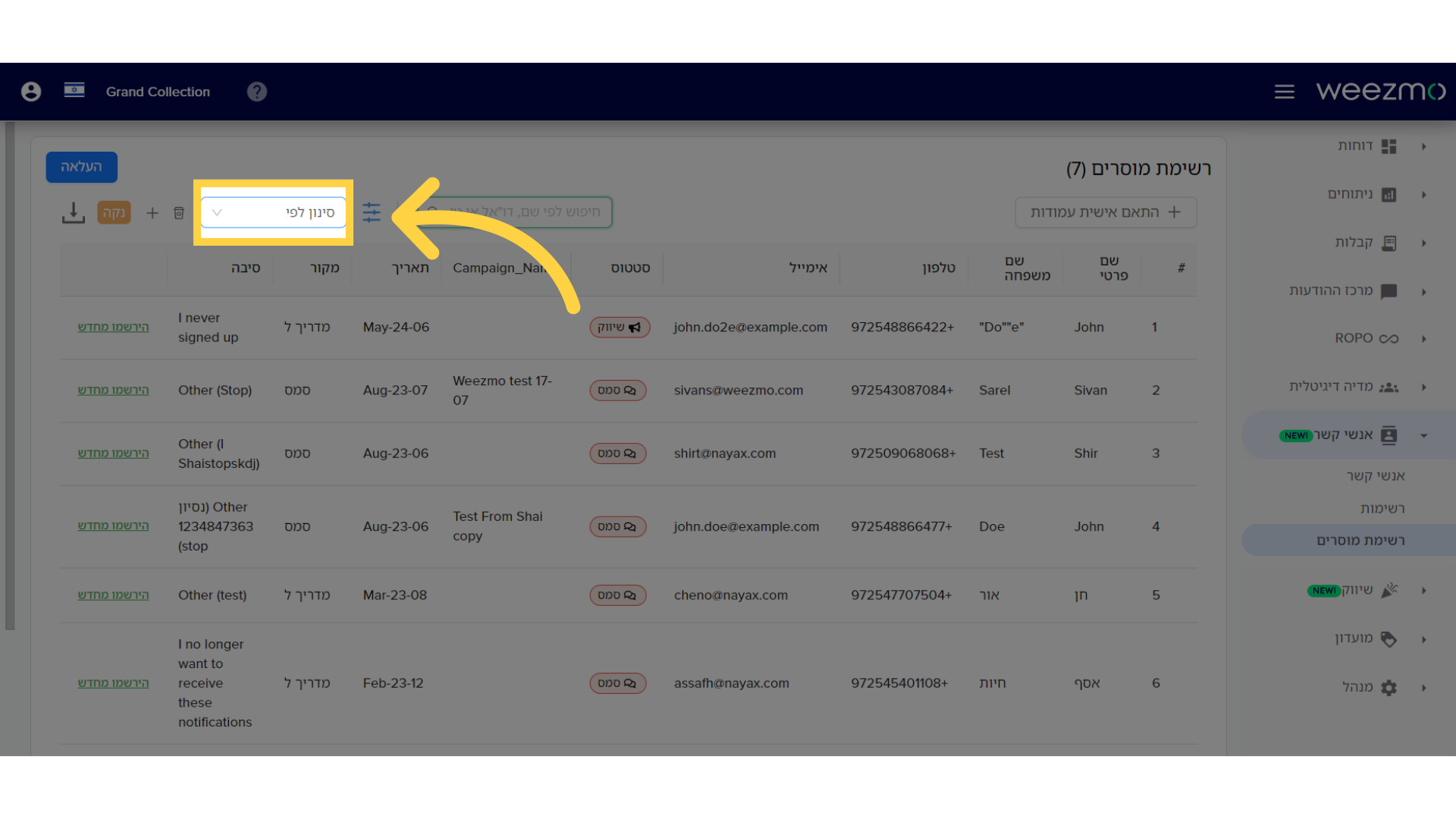The width and height of the screenshot is (1456, 819).
Task: Click הירשמו מחדש link for row 1
Action: pyautogui.click(x=112, y=326)
